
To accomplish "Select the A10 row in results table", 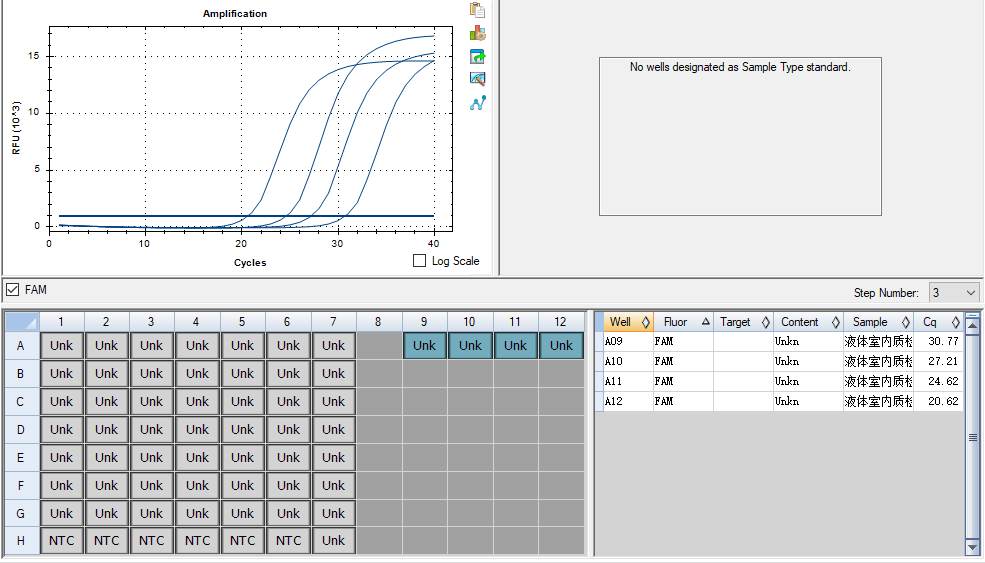I will [x=779, y=361].
